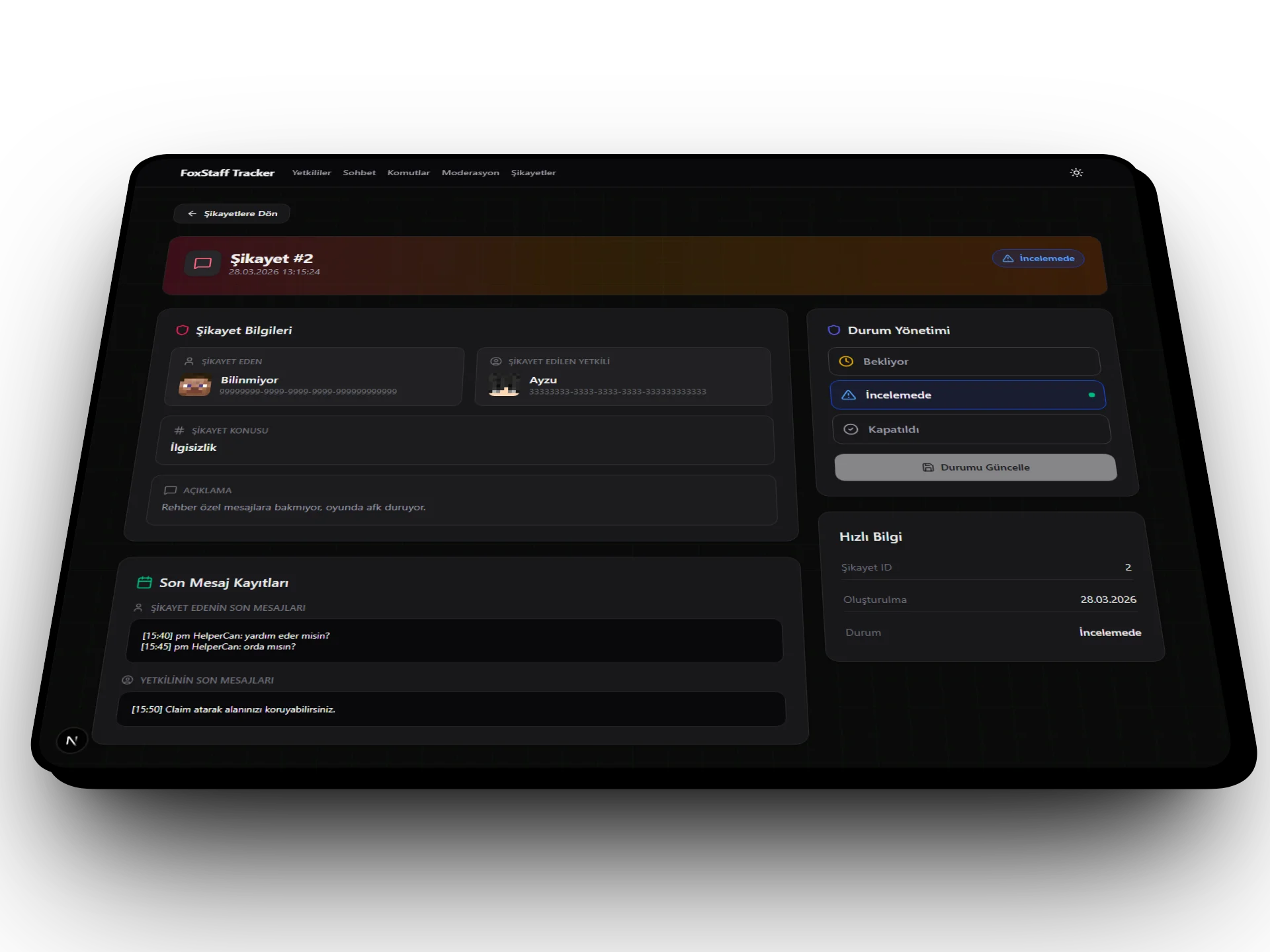1270x952 pixels.
Task: Click the message [15:45] pm HelperCan: orda mısın?
Action: coord(218,647)
